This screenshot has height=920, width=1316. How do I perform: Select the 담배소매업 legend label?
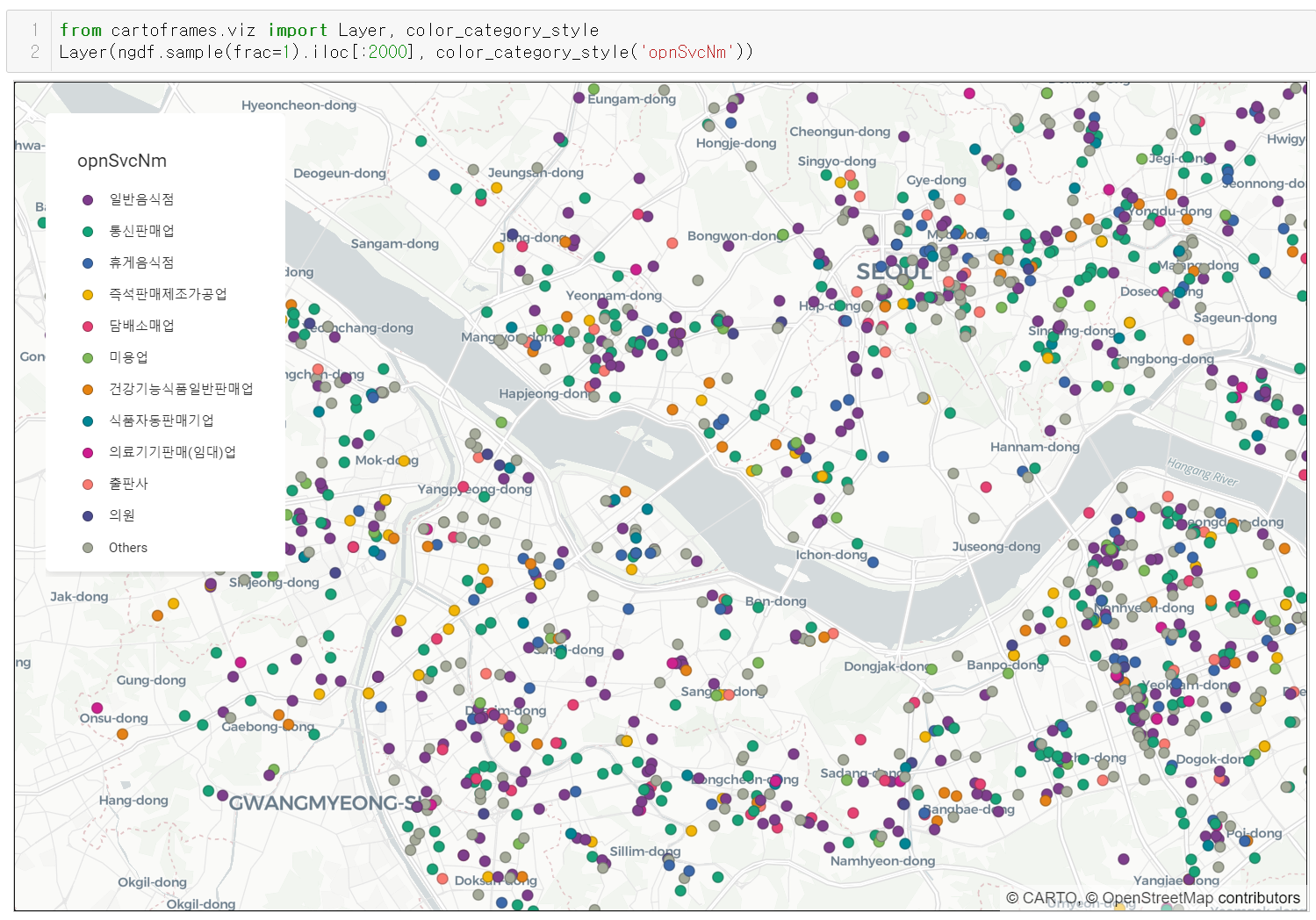tap(141, 326)
